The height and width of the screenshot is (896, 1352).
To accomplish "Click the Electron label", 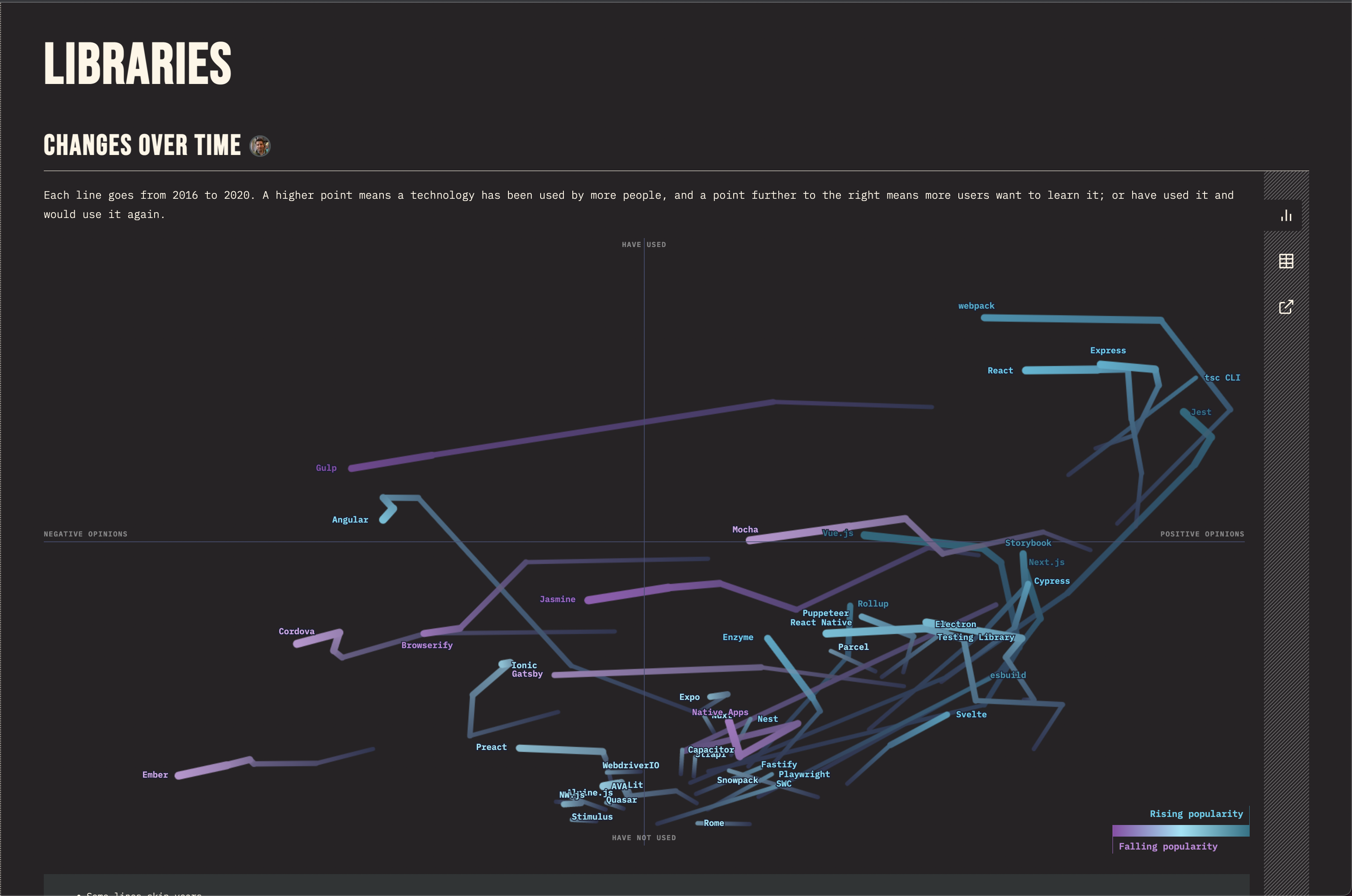I will coord(955,624).
